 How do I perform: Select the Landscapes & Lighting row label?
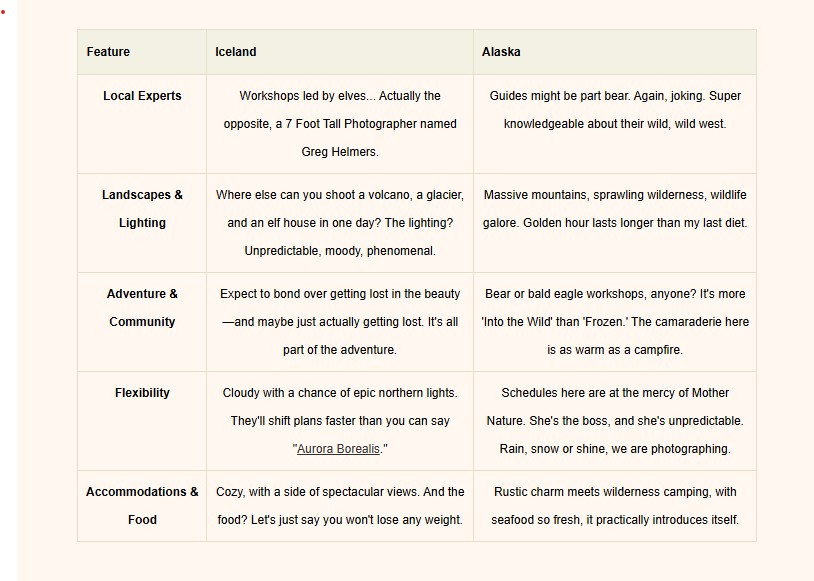pos(142,209)
